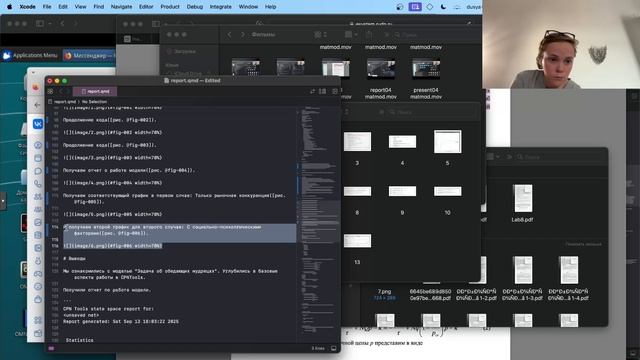Viewport: 640px width, 360px height.
Task: Open the Editor menu
Action: click(146, 7)
